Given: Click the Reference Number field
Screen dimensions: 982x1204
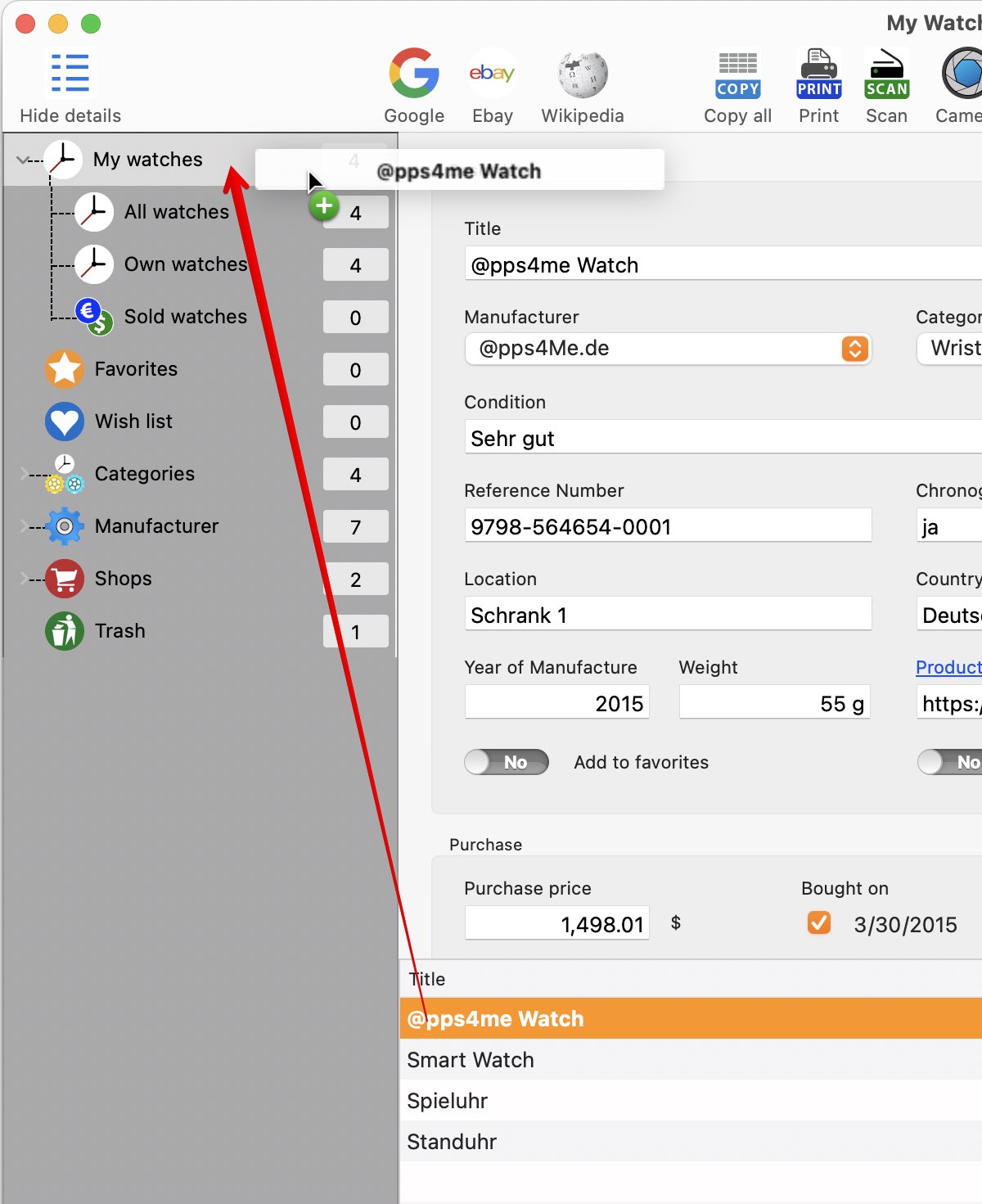Looking at the screenshot, I should coord(668,525).
